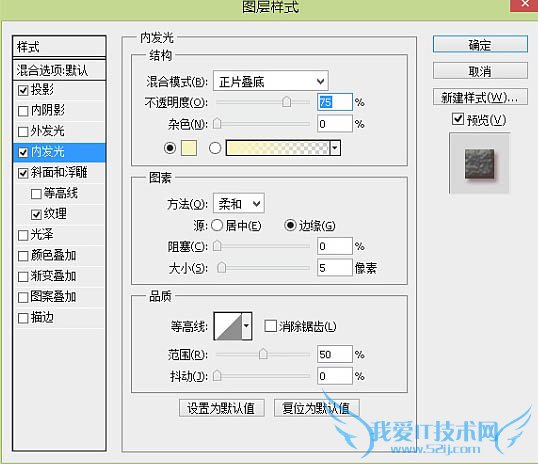This screenshot has height=464, width=538.
Task: Click the 阻塞 choke slider handle
Action: coord(217,246)
